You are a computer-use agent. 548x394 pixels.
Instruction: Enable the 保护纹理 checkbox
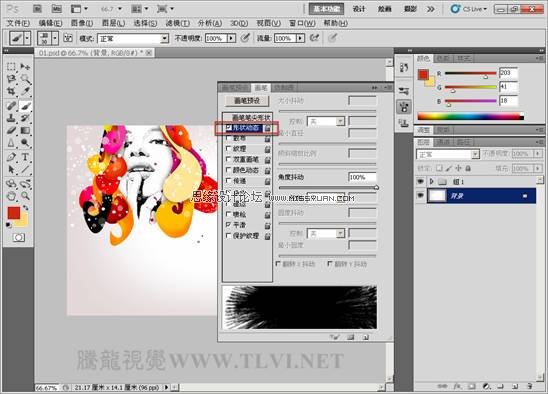pos(229,236)
